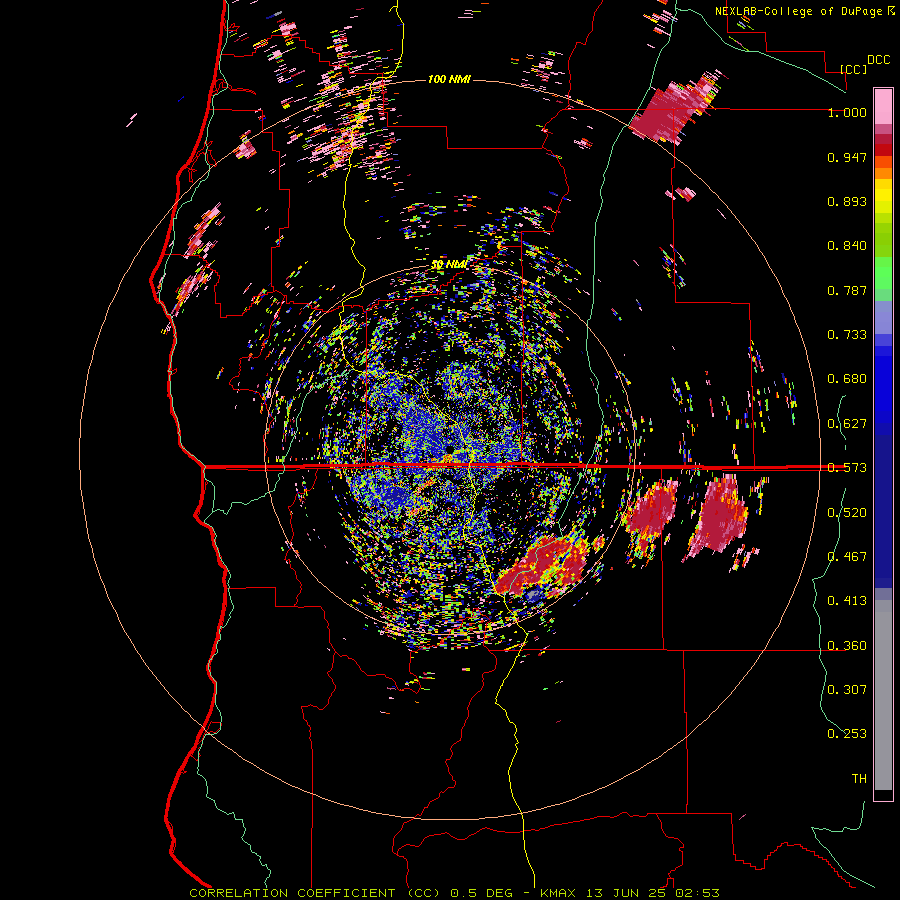
Task: Click the KMAX station identifier
Action: click(x=557, y=893)
